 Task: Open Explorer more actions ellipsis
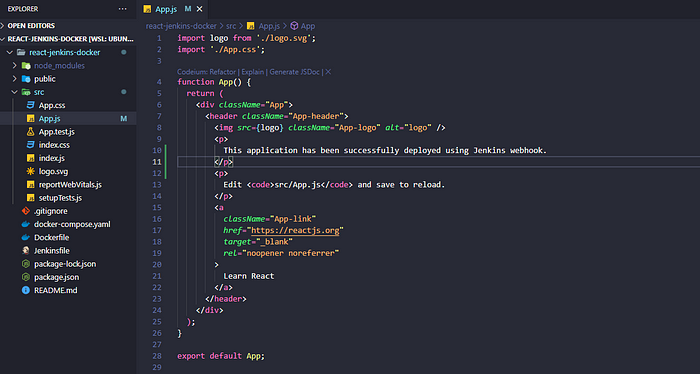[122, 9]
